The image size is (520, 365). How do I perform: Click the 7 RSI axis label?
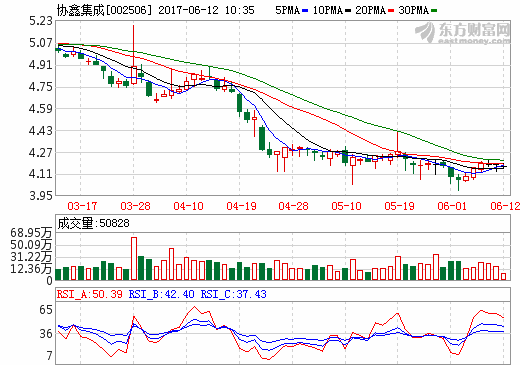pyautogui.click(x=49, y=356)
